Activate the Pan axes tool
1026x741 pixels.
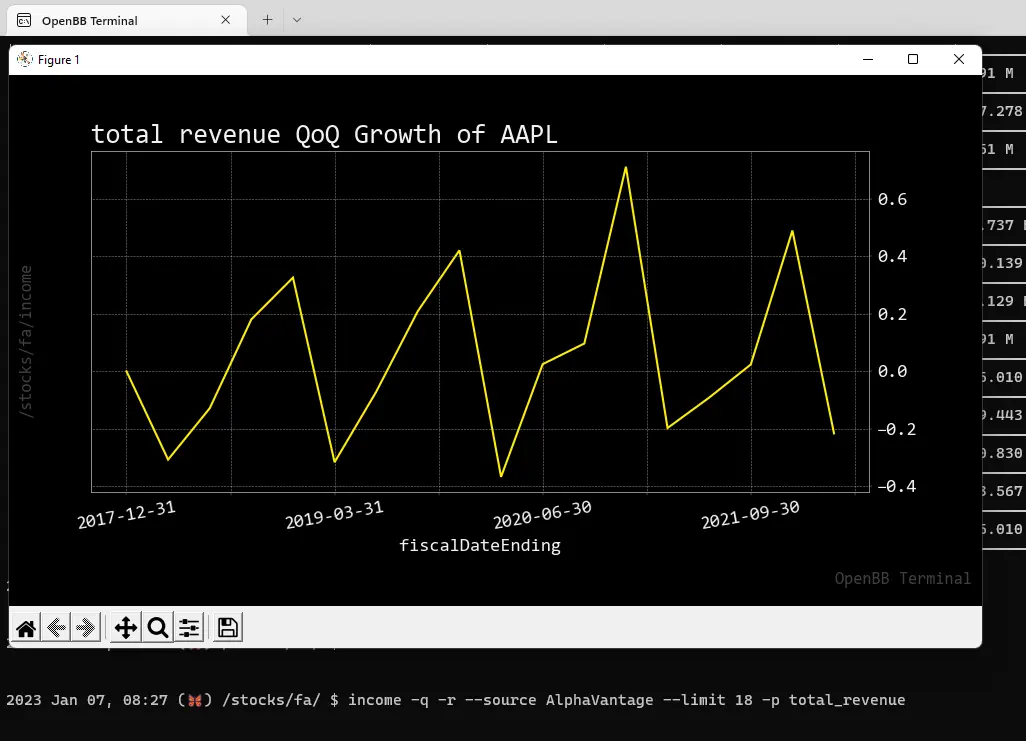pos(126,628)
